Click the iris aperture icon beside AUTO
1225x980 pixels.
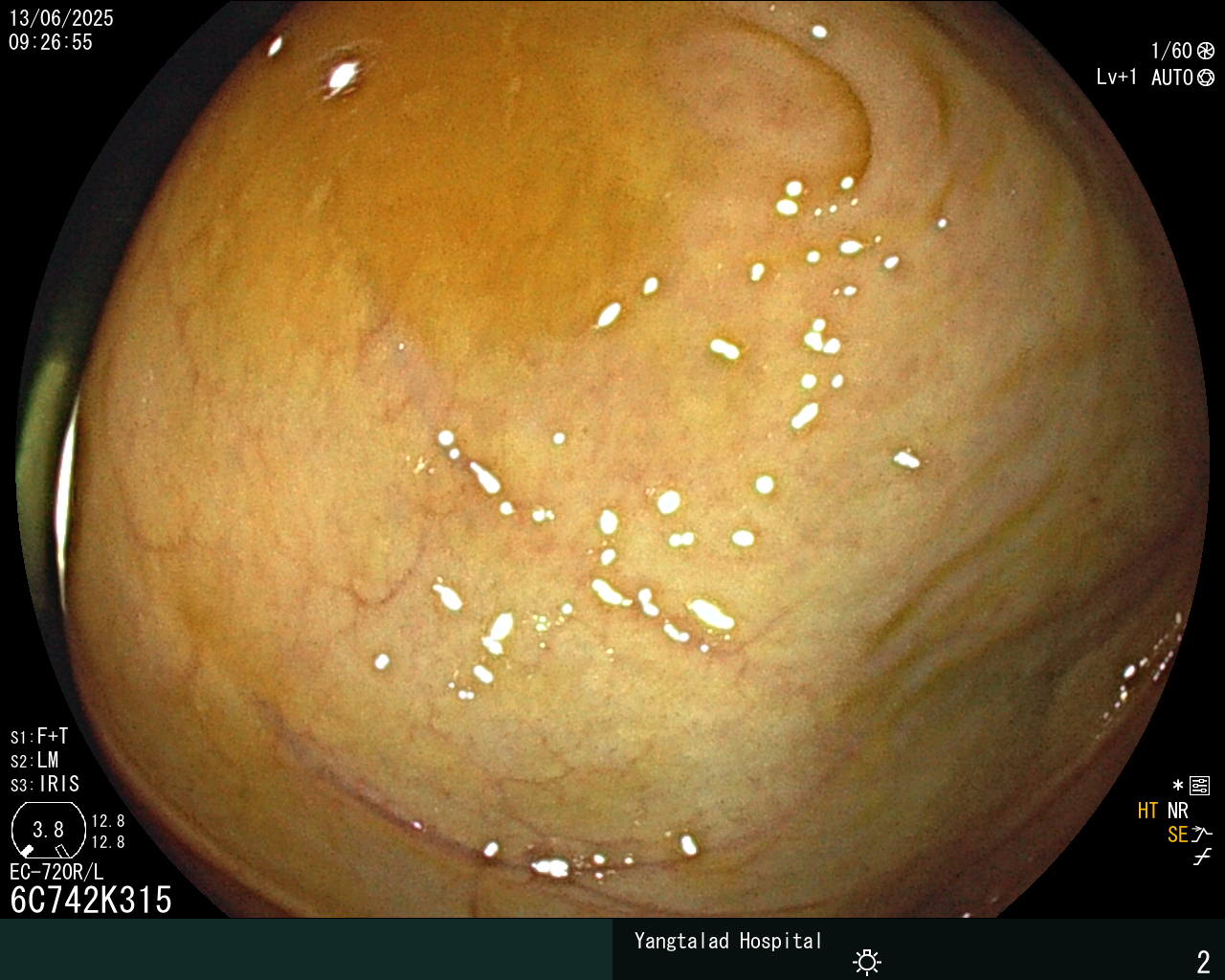[1206, 78]
